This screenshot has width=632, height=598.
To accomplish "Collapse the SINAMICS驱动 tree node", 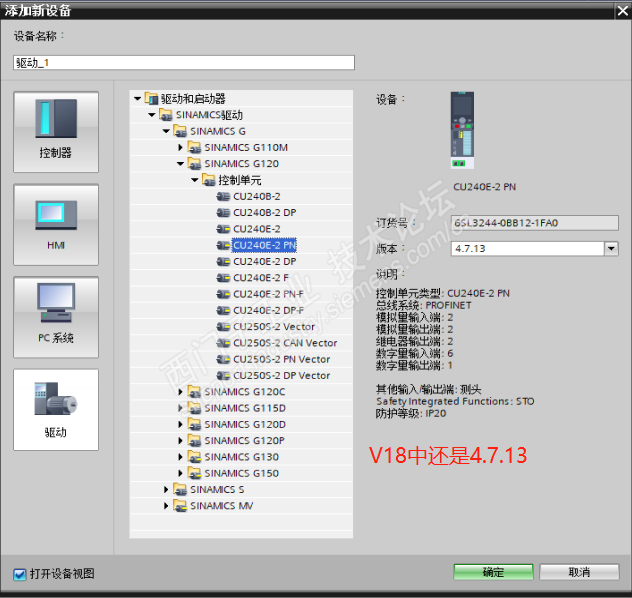I will pos(152,115).
